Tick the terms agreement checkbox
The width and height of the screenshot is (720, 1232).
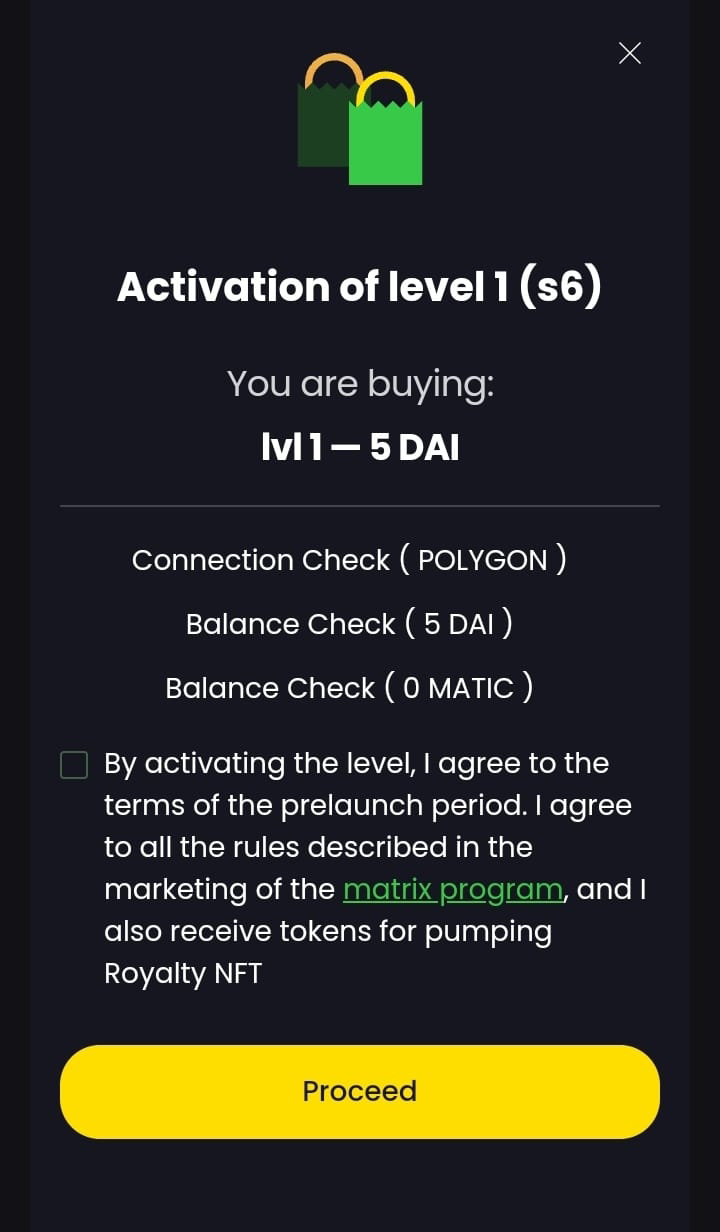pyautogui.click(x=74, y=765)
